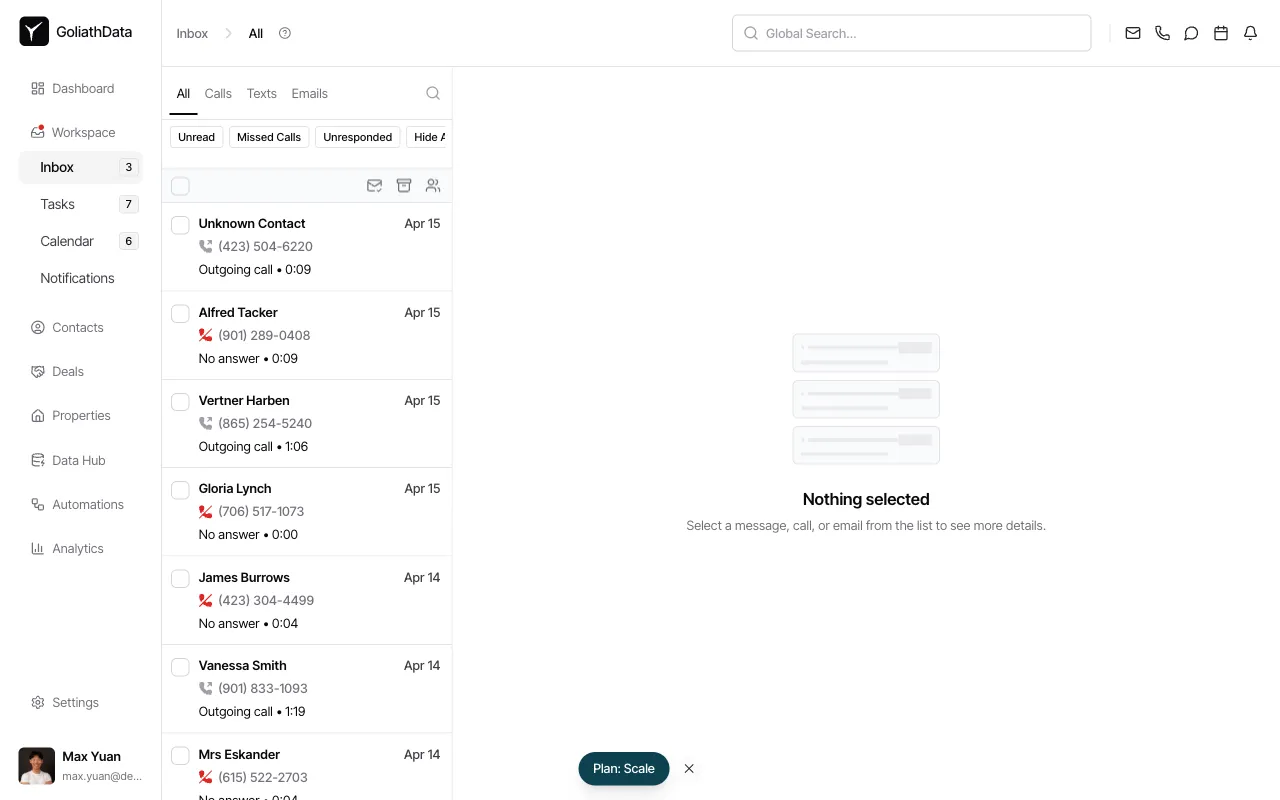1280x800 pixels.
Task: Select the checkbox for Alfred Tacker
Action: 180,313
